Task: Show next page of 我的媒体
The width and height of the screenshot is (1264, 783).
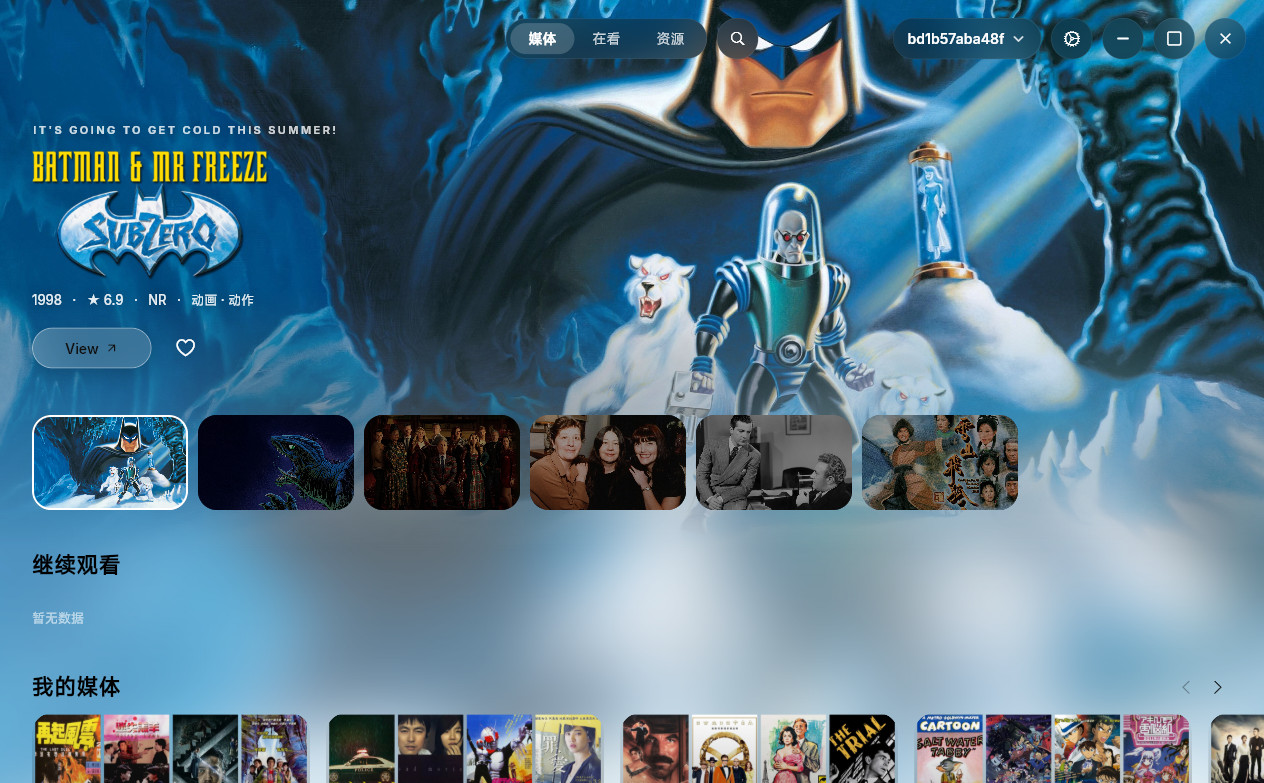Action: coord(1217,687)
